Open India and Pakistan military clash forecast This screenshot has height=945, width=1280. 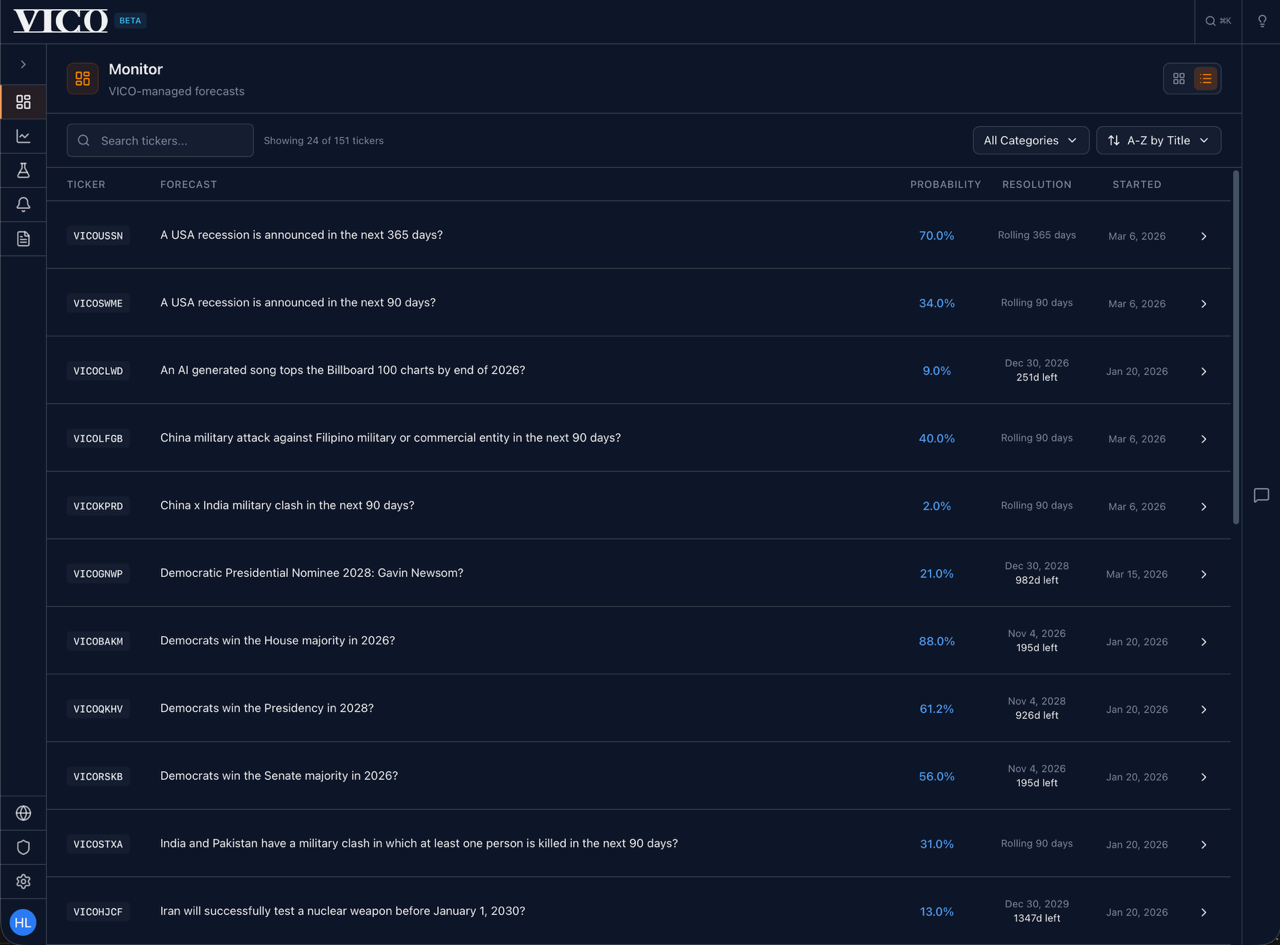pos(419,843)
